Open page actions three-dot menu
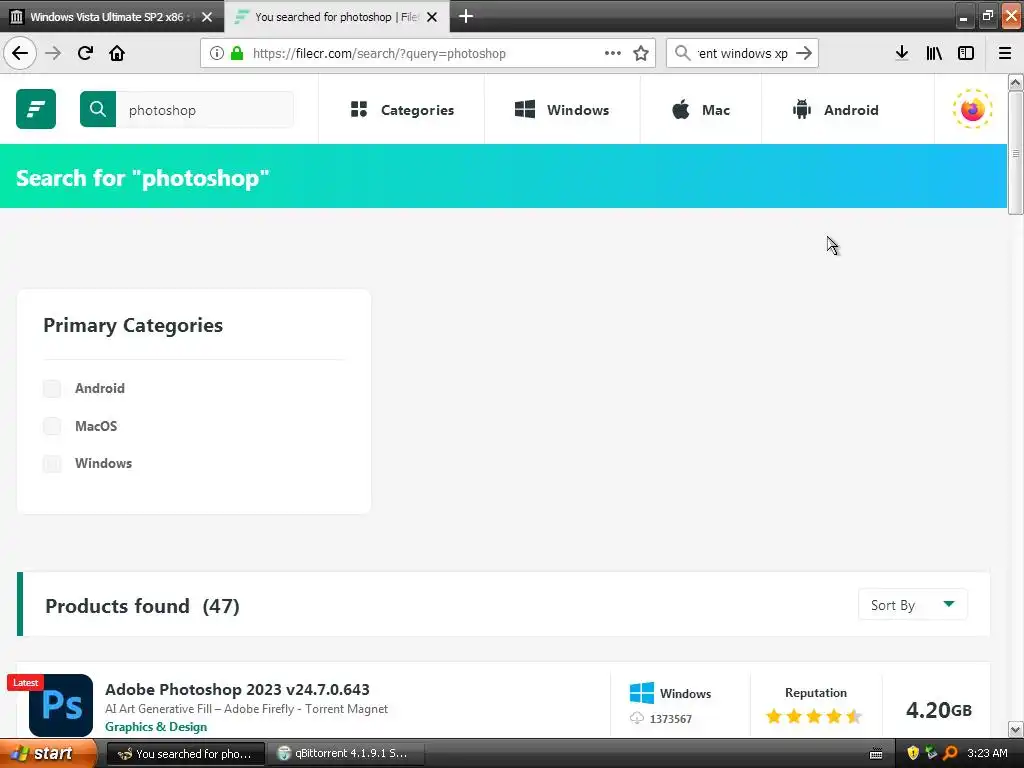The height and width of the screenshot is (768, 1024). (x=613, y=54)
